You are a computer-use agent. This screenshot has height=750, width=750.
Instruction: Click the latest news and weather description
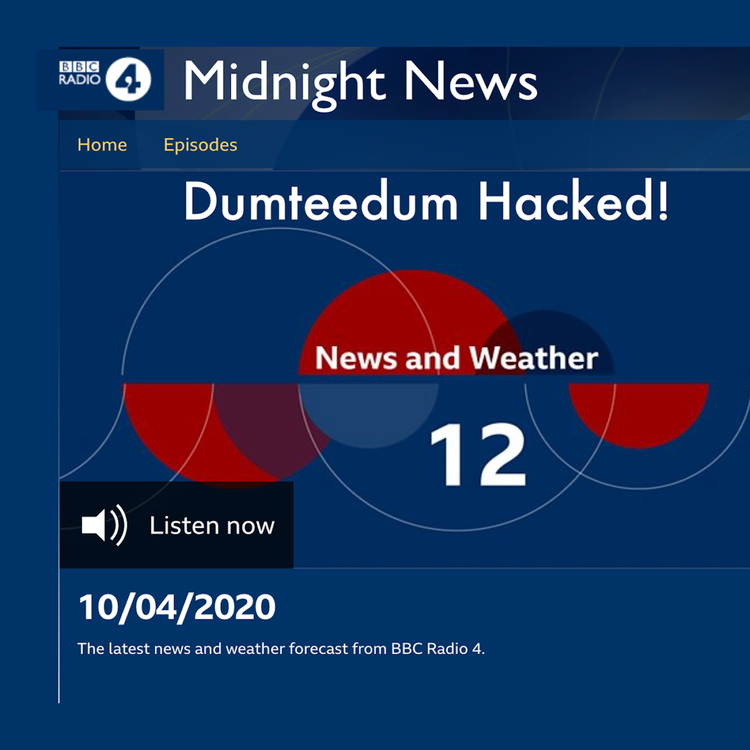tap(281, 649)
